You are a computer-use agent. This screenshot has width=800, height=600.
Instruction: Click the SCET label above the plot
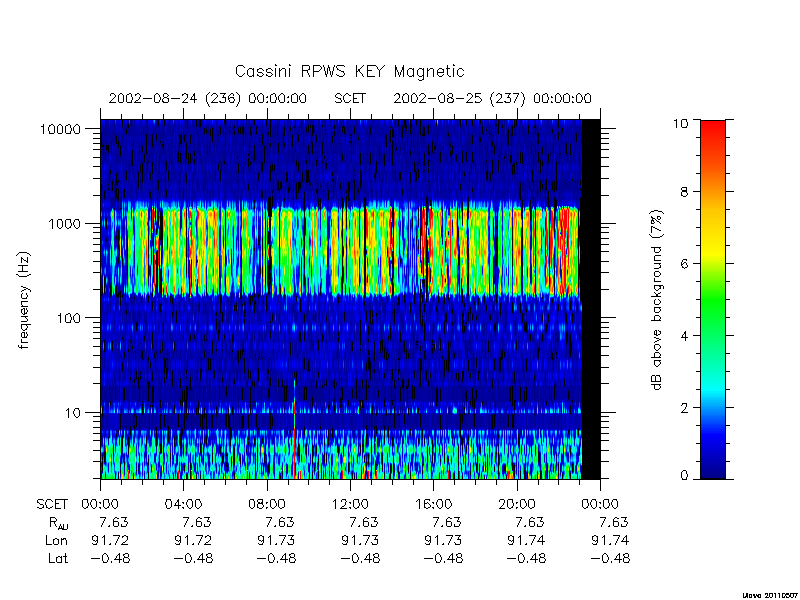click(x=350, y=98)
